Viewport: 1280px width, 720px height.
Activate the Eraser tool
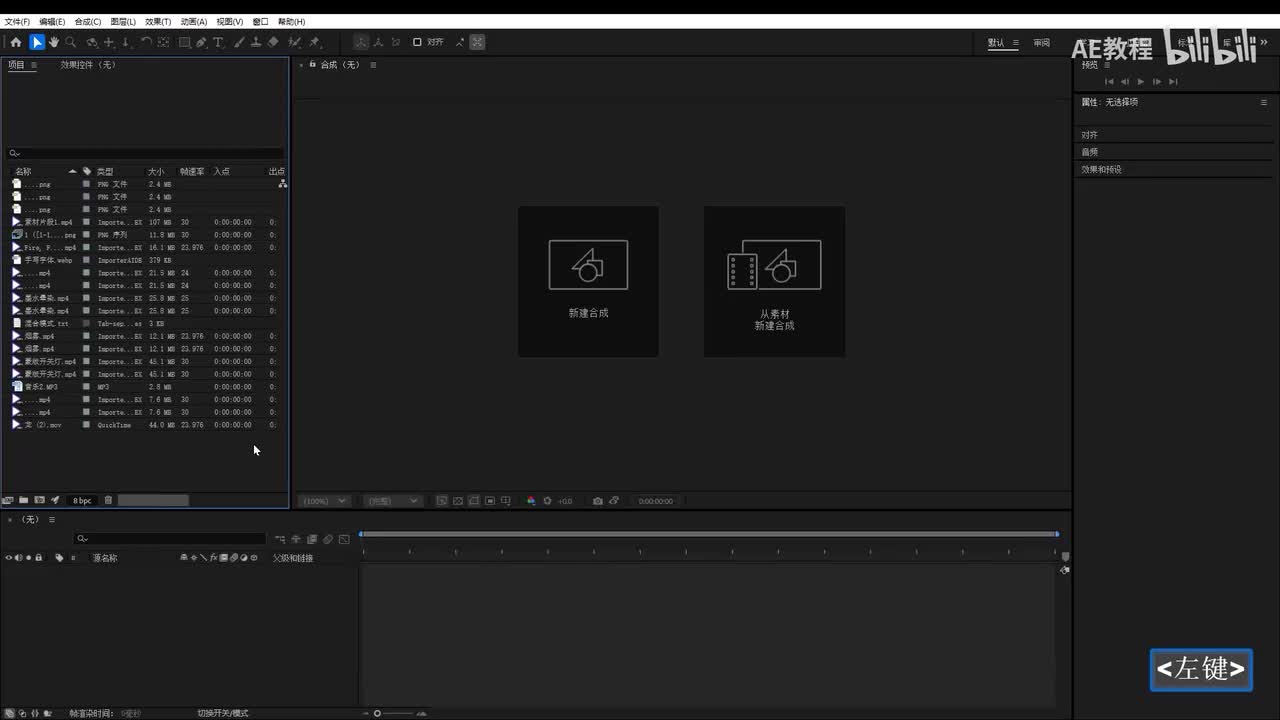point(273,42)
